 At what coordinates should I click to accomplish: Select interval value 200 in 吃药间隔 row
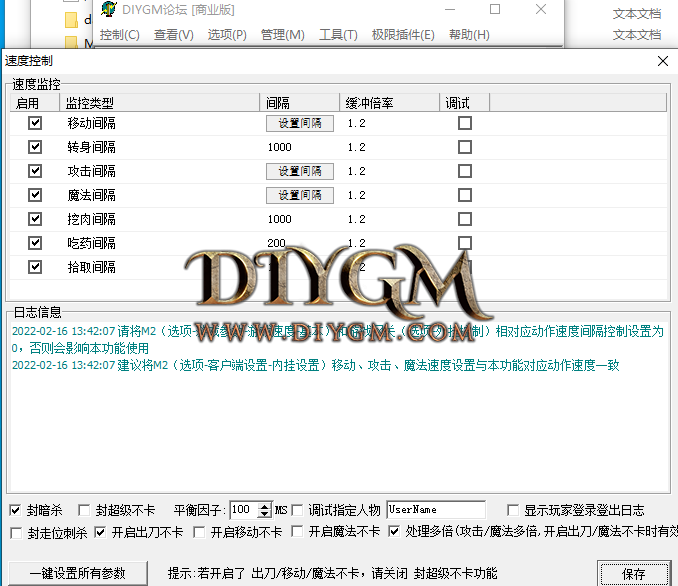point(276,243)
